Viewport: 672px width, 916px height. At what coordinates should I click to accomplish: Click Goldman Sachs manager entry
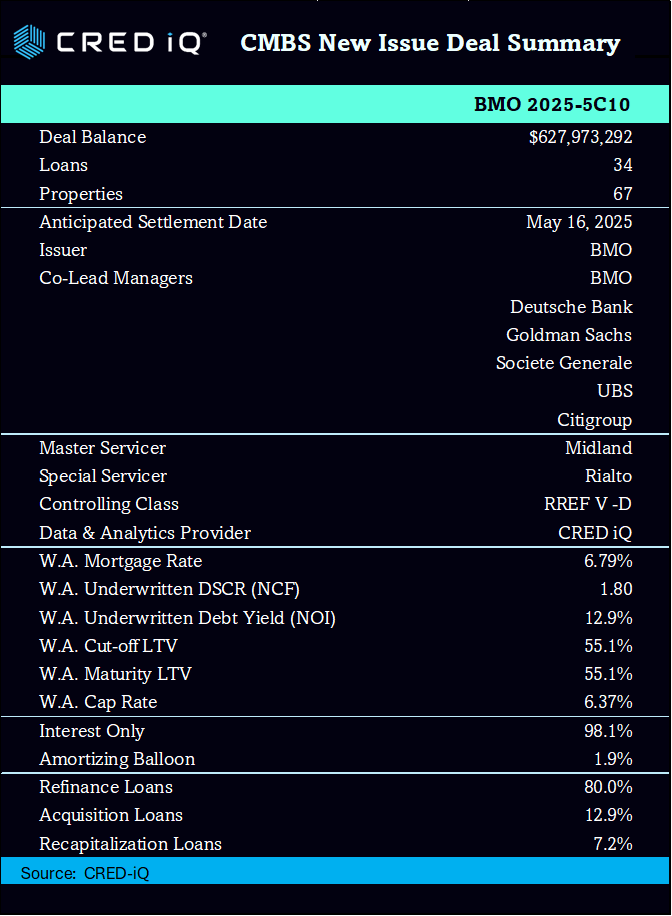(x=569, y=335)
